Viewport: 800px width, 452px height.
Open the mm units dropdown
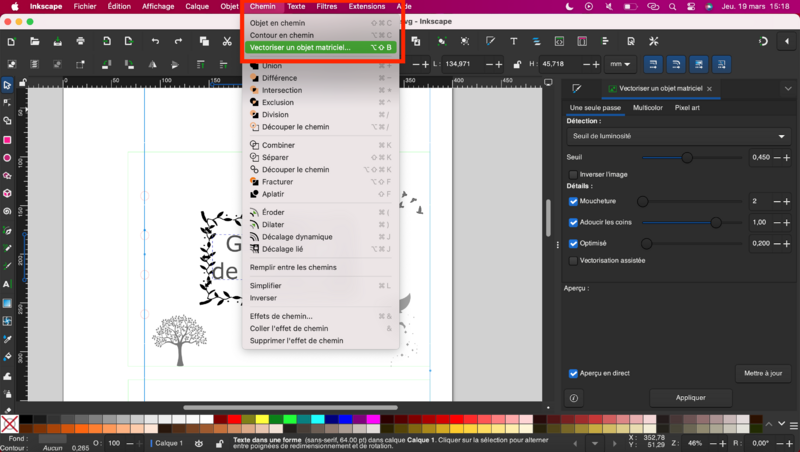tap(620, 64)
